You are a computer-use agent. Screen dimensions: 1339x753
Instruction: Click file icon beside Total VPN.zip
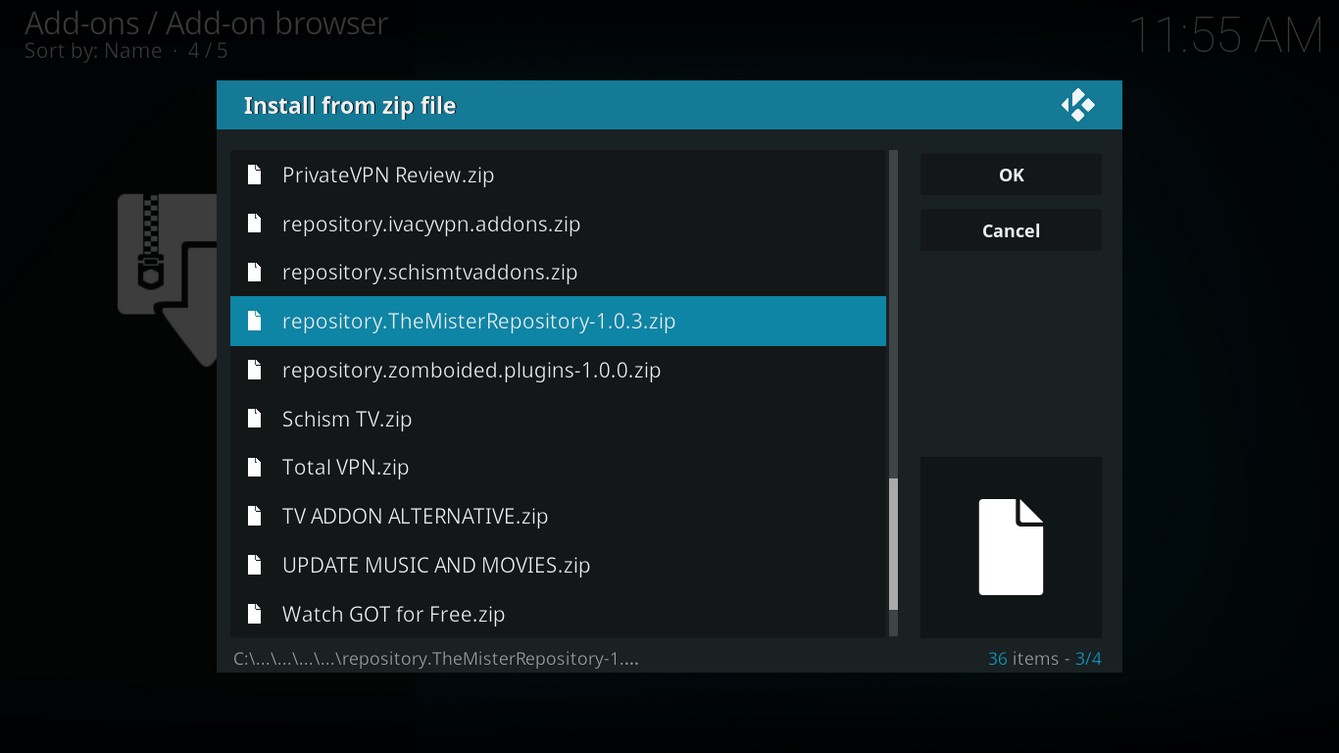pyautogui.click(x=254, y=467)
